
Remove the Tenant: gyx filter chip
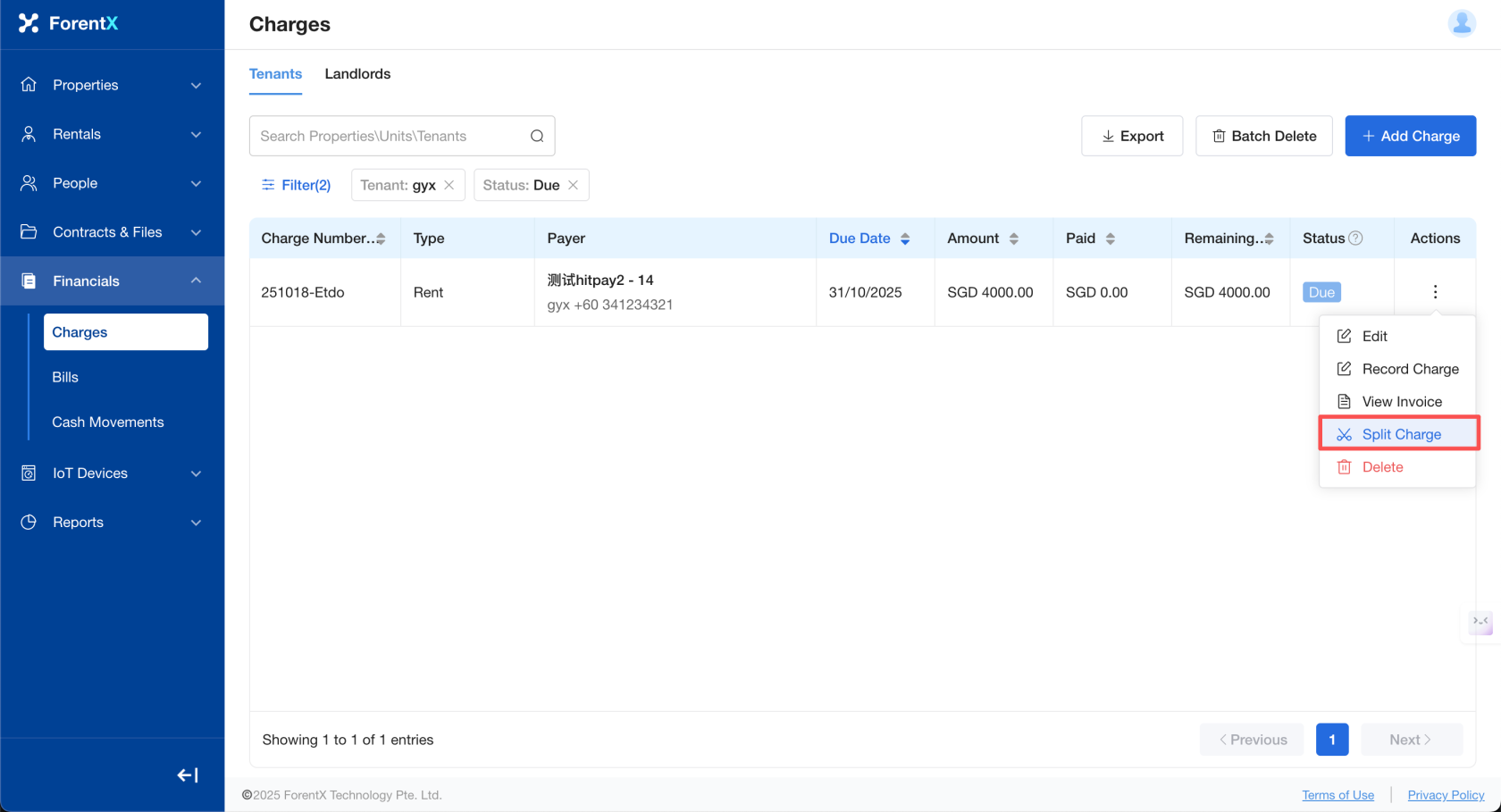(x=449, y=185)
